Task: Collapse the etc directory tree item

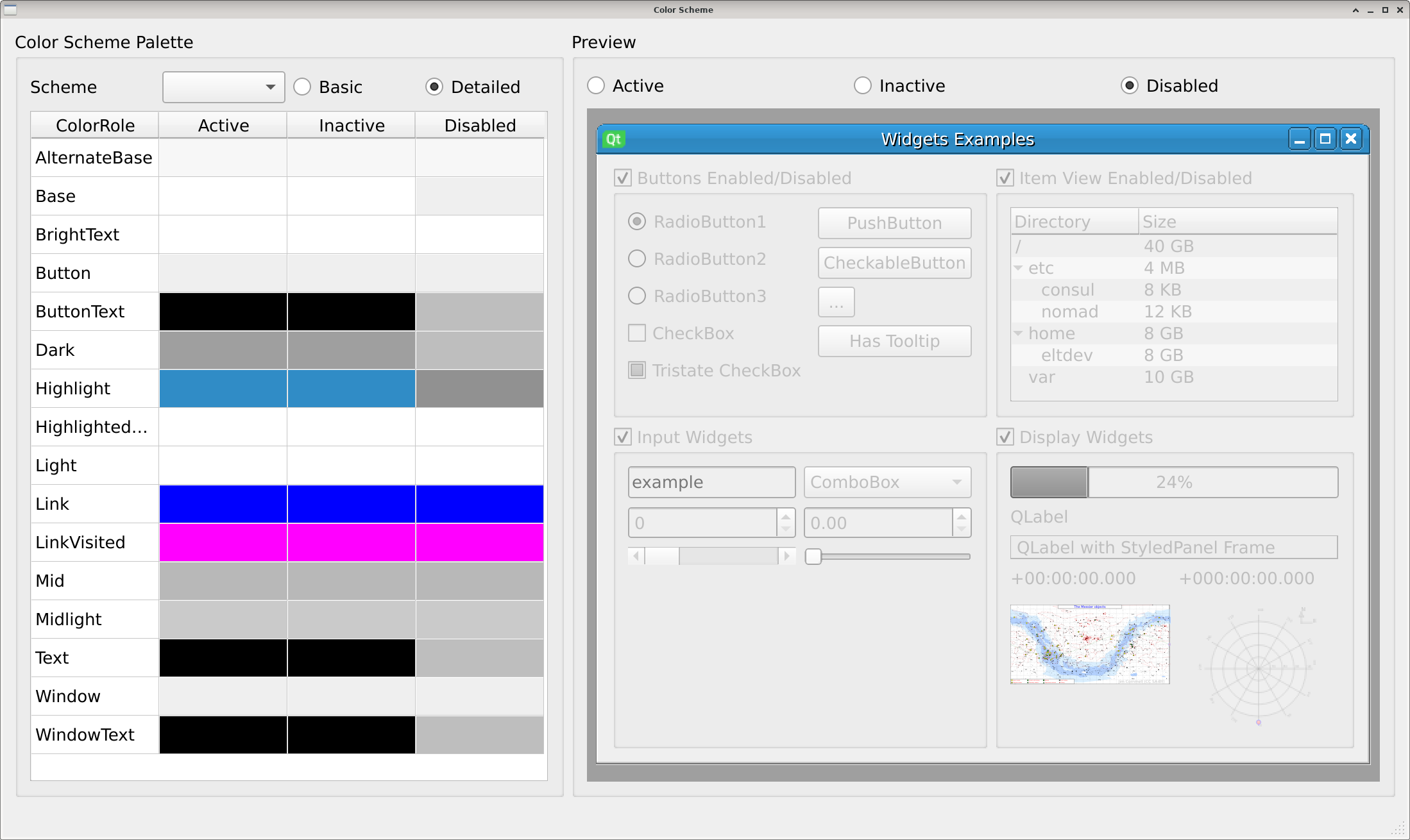Action: coord(1018,268)
